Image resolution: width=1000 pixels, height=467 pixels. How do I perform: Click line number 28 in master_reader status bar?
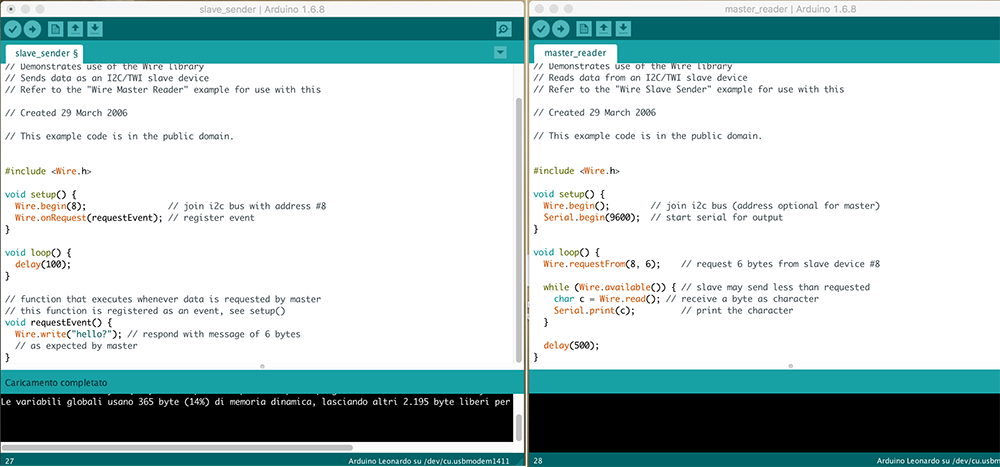pyautogui.click(x=537, y=461)
